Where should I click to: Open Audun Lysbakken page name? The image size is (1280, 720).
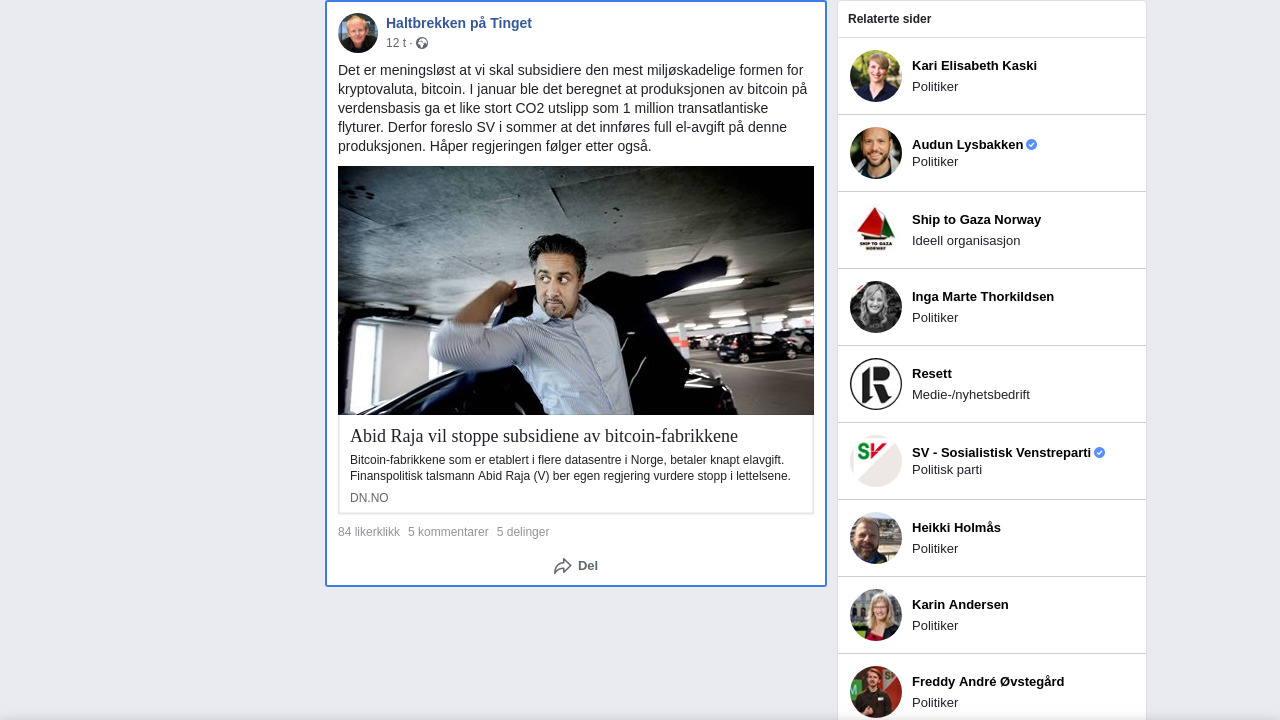coord(967,145)
